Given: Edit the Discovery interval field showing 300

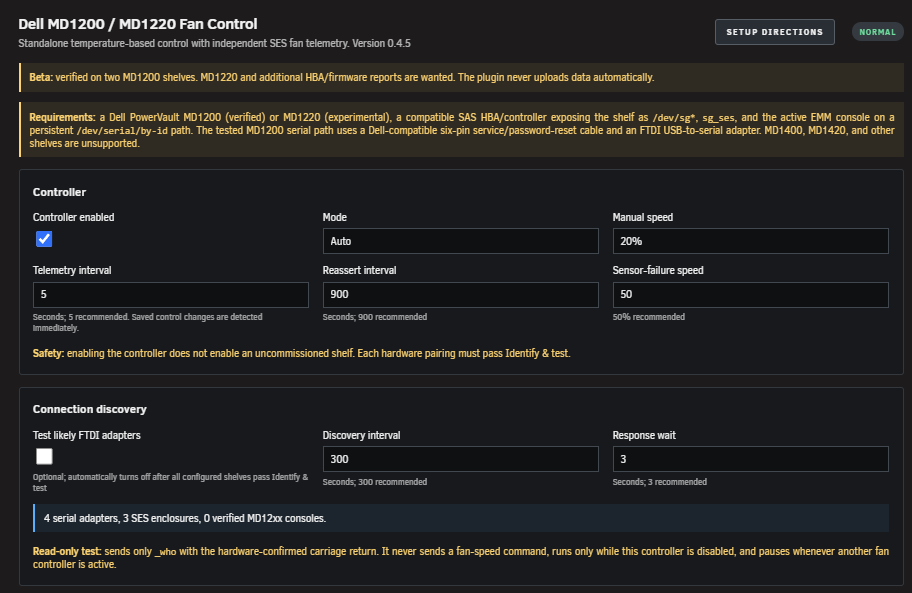Looking at the screenshot, I should 460,459.
